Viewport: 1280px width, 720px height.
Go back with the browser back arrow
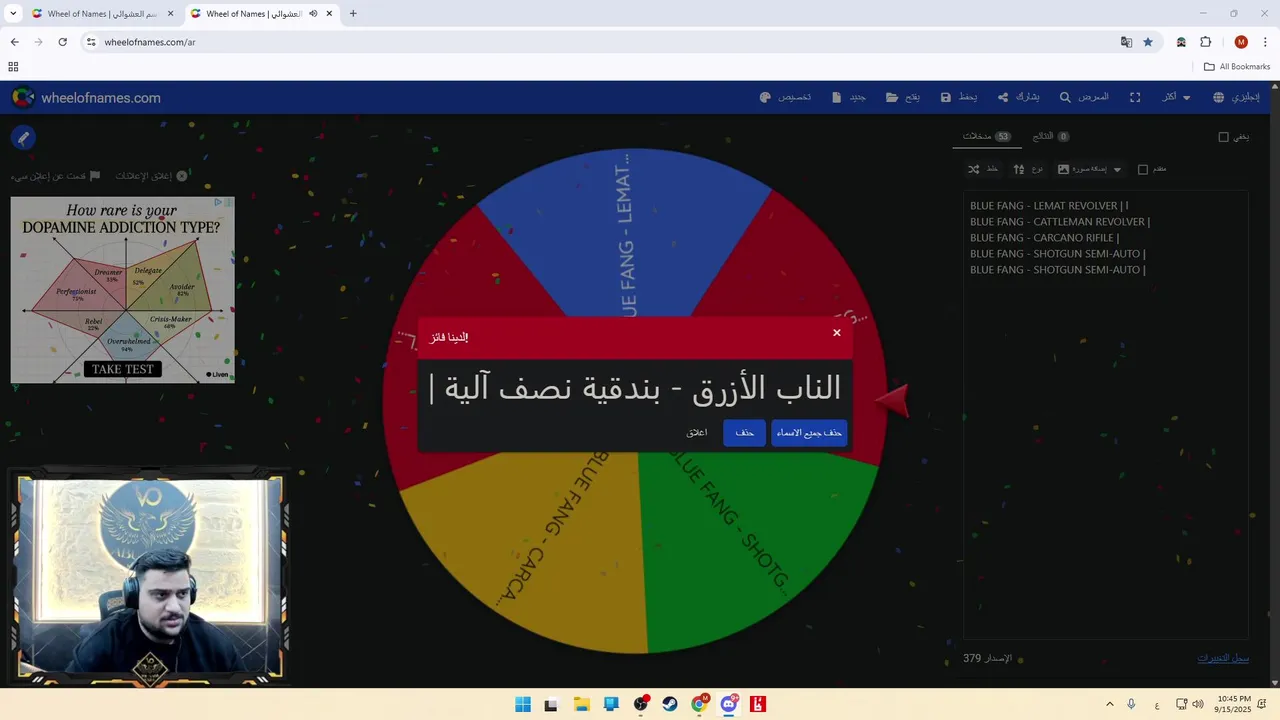pos(14,42)
